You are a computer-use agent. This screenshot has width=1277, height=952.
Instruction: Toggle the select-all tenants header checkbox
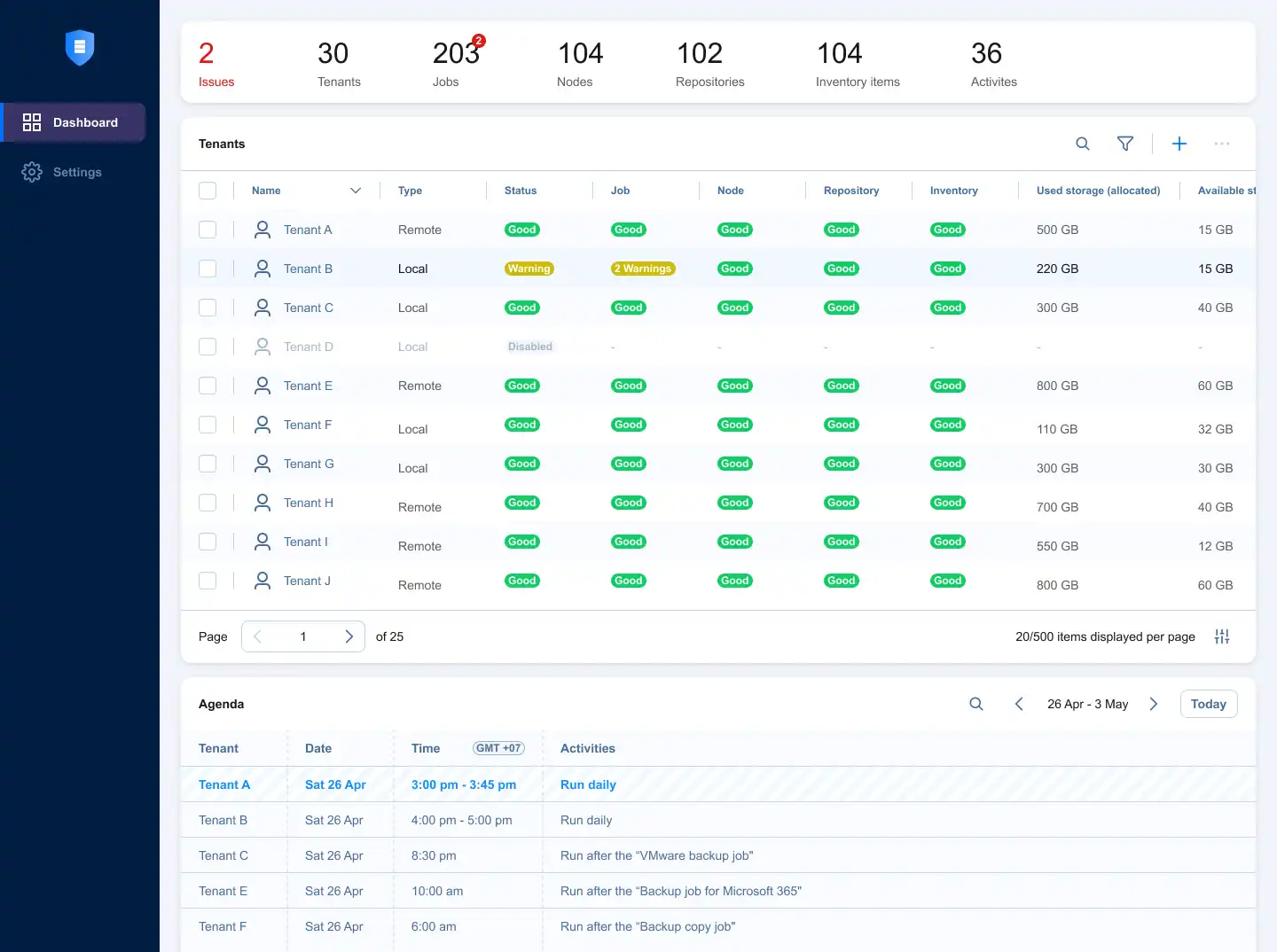coord(208,191)
